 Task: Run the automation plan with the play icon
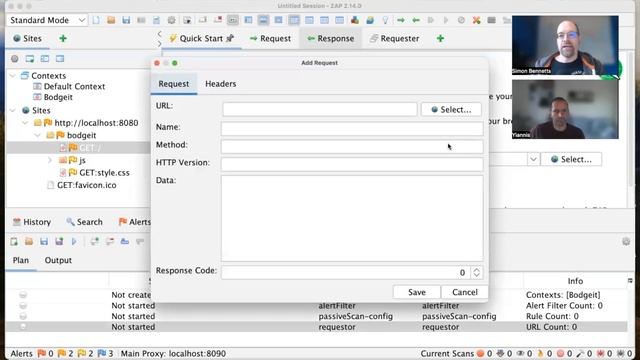tap(74, 242)
